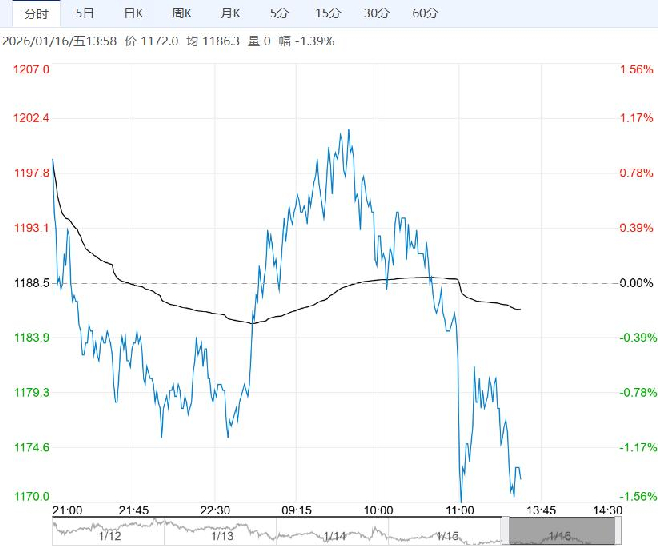Select 1/14 in the bottom navigator strip
Viewport: 658px width, 546px height.
pos(334,537)
